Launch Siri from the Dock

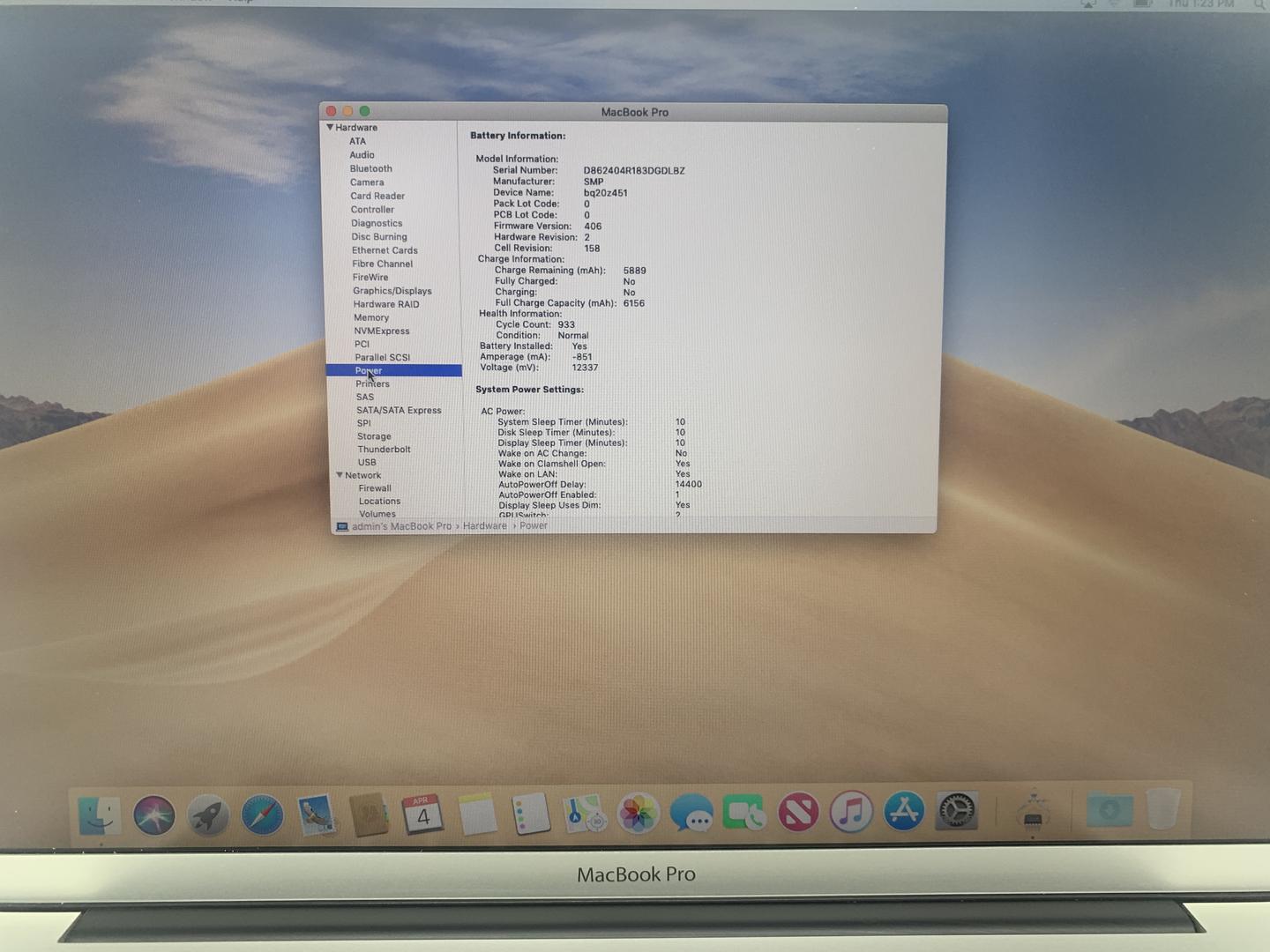coord(154,814)
